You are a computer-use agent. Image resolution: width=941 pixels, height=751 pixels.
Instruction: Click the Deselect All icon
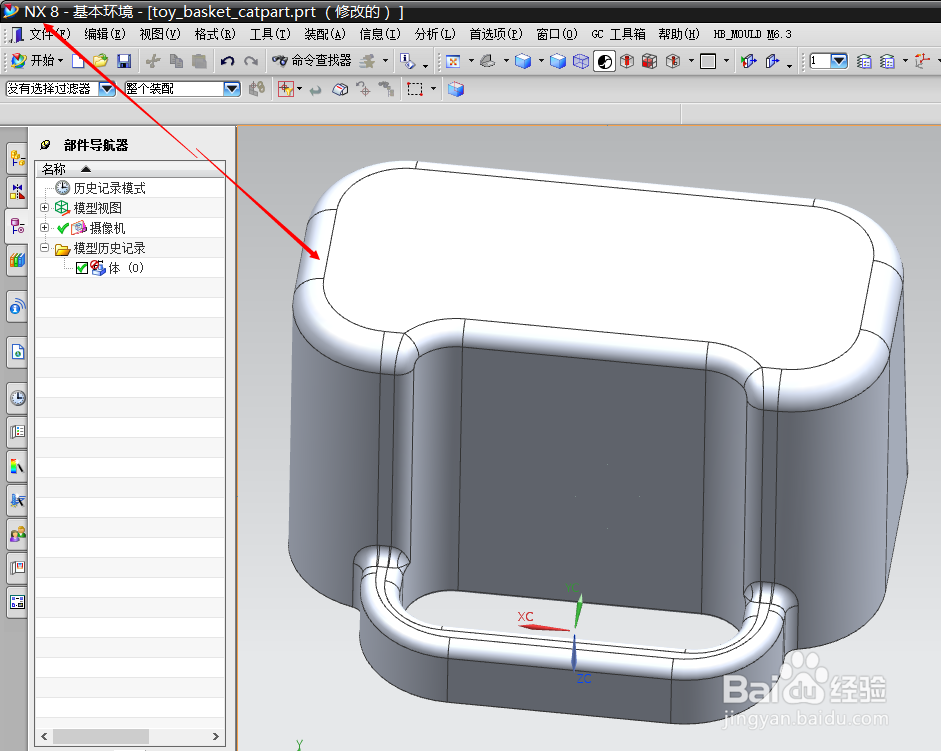coord(340,89)
